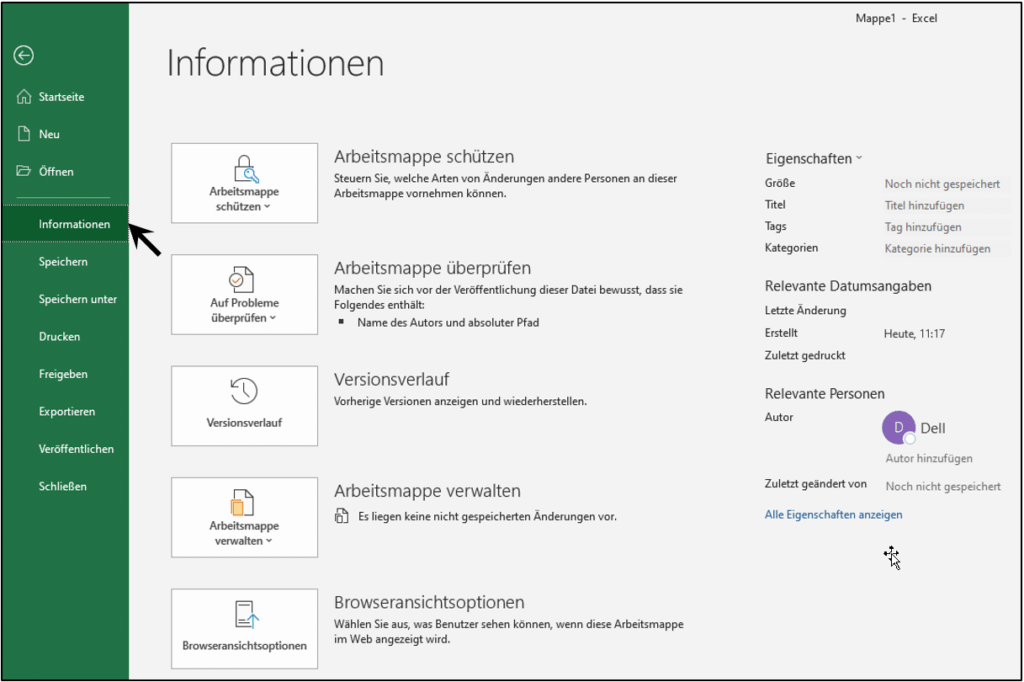
Task: Click the Startseite house icon
Action: click(24, 97)
